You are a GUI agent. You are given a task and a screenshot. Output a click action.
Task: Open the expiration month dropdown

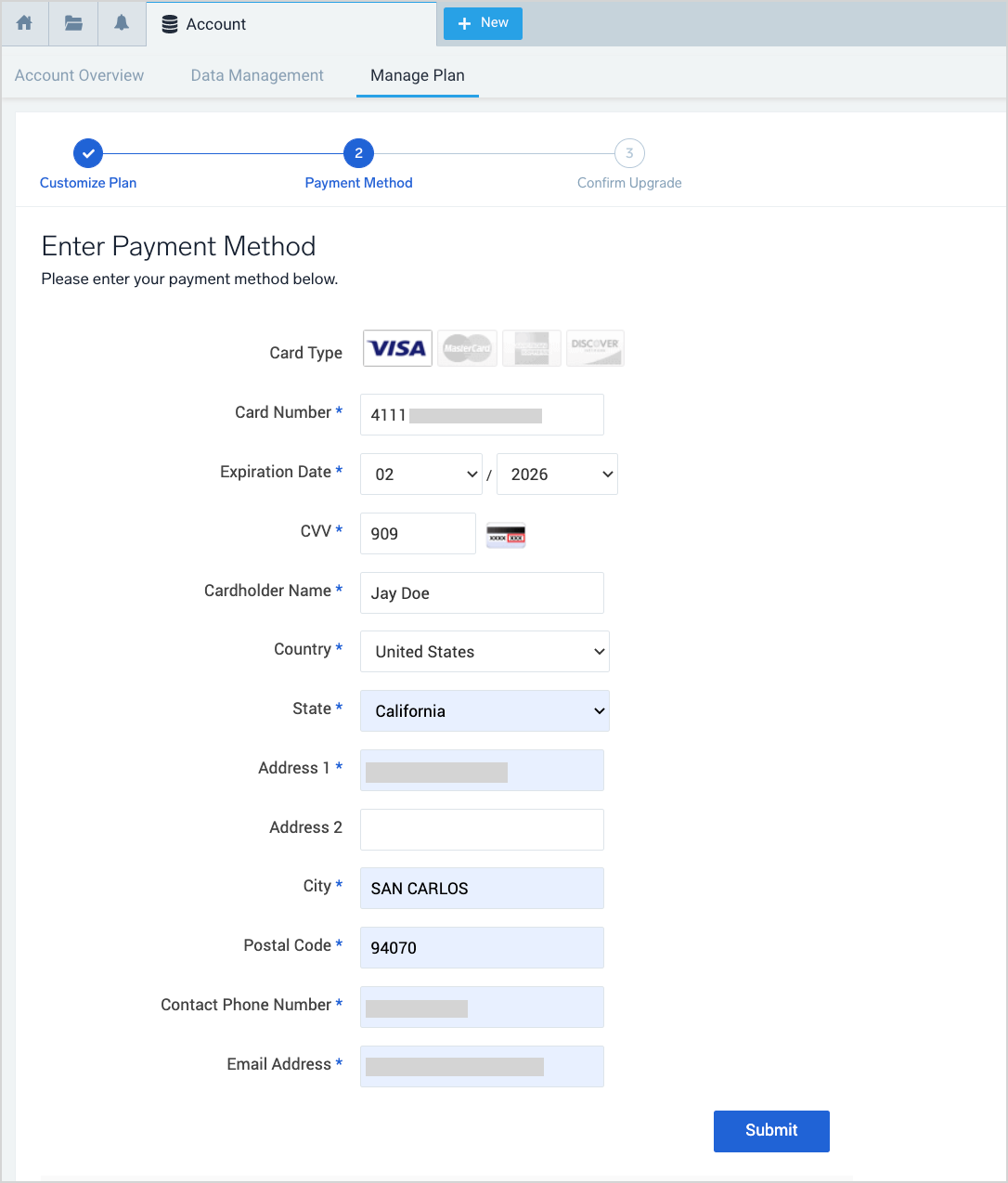421,474
